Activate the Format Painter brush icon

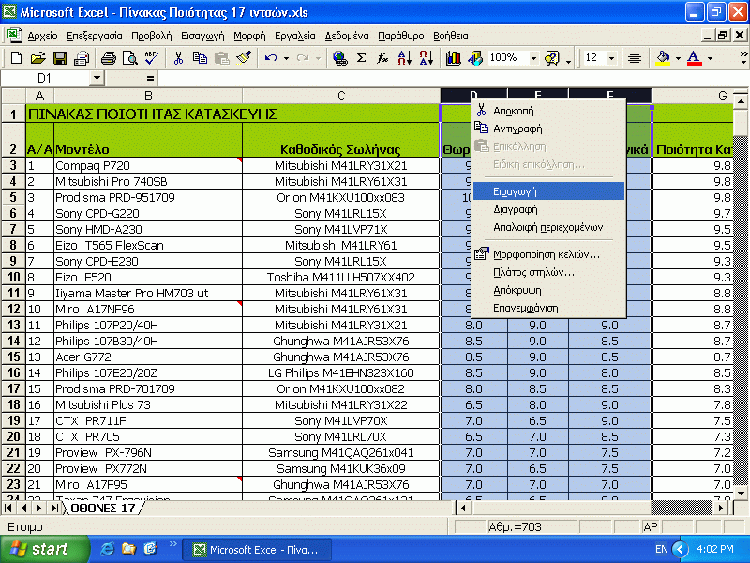243,58
